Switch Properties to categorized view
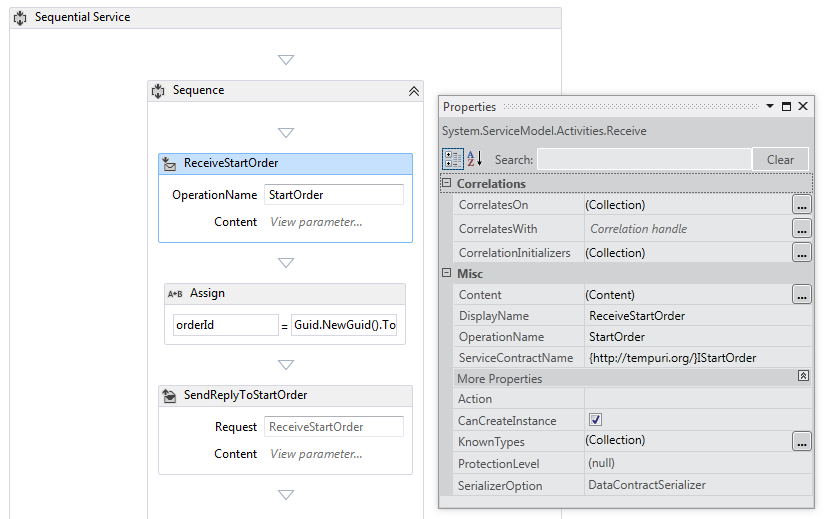The width and height of the screenshot is (825, 519). [x=452, y=159]
